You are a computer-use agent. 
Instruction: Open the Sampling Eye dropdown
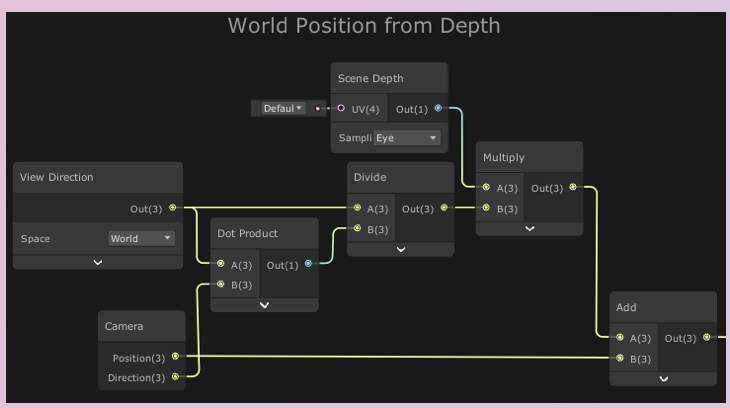pos(407,138)
